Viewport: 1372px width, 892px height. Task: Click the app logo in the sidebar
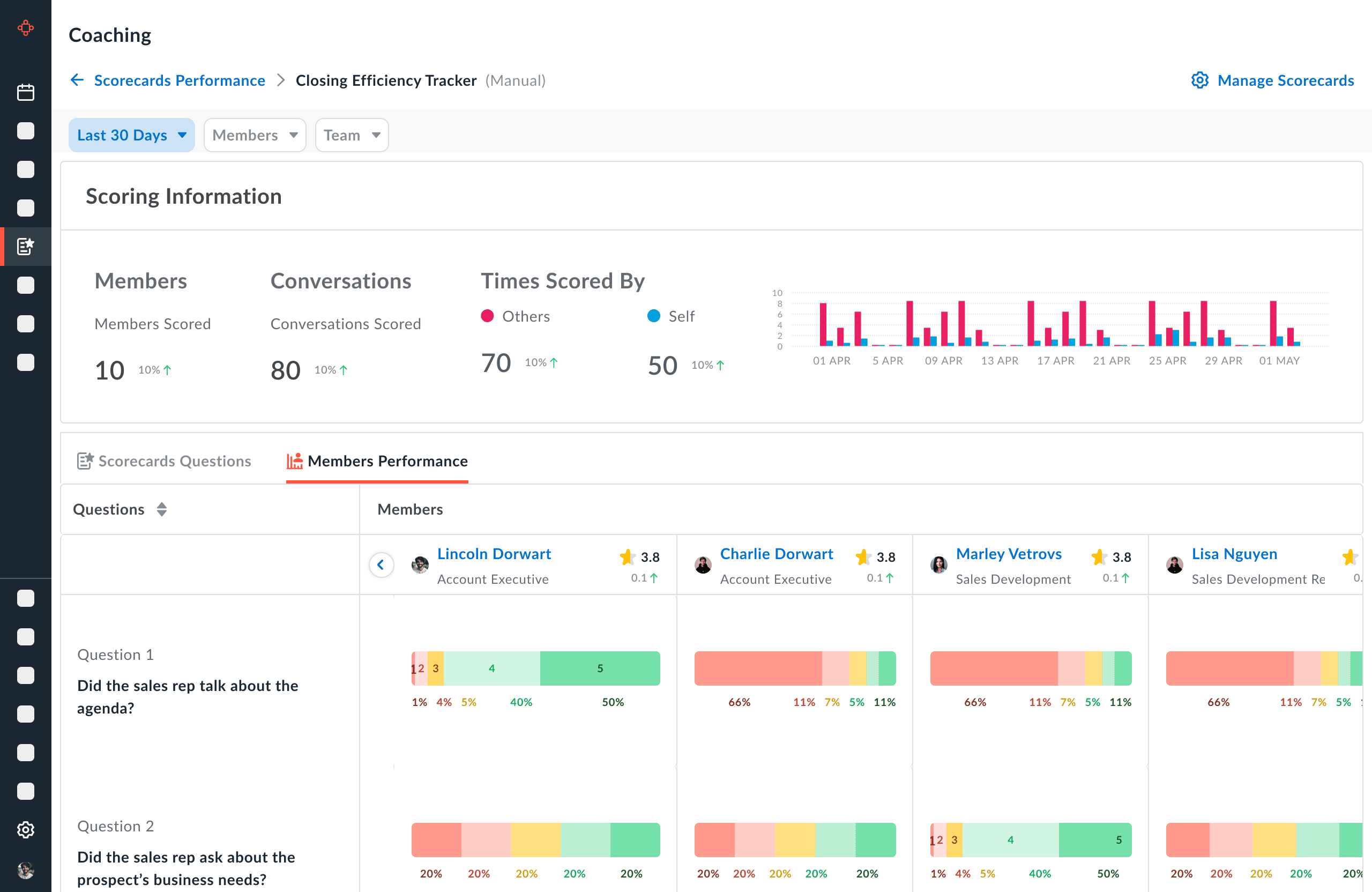click(x=25, y=28)
